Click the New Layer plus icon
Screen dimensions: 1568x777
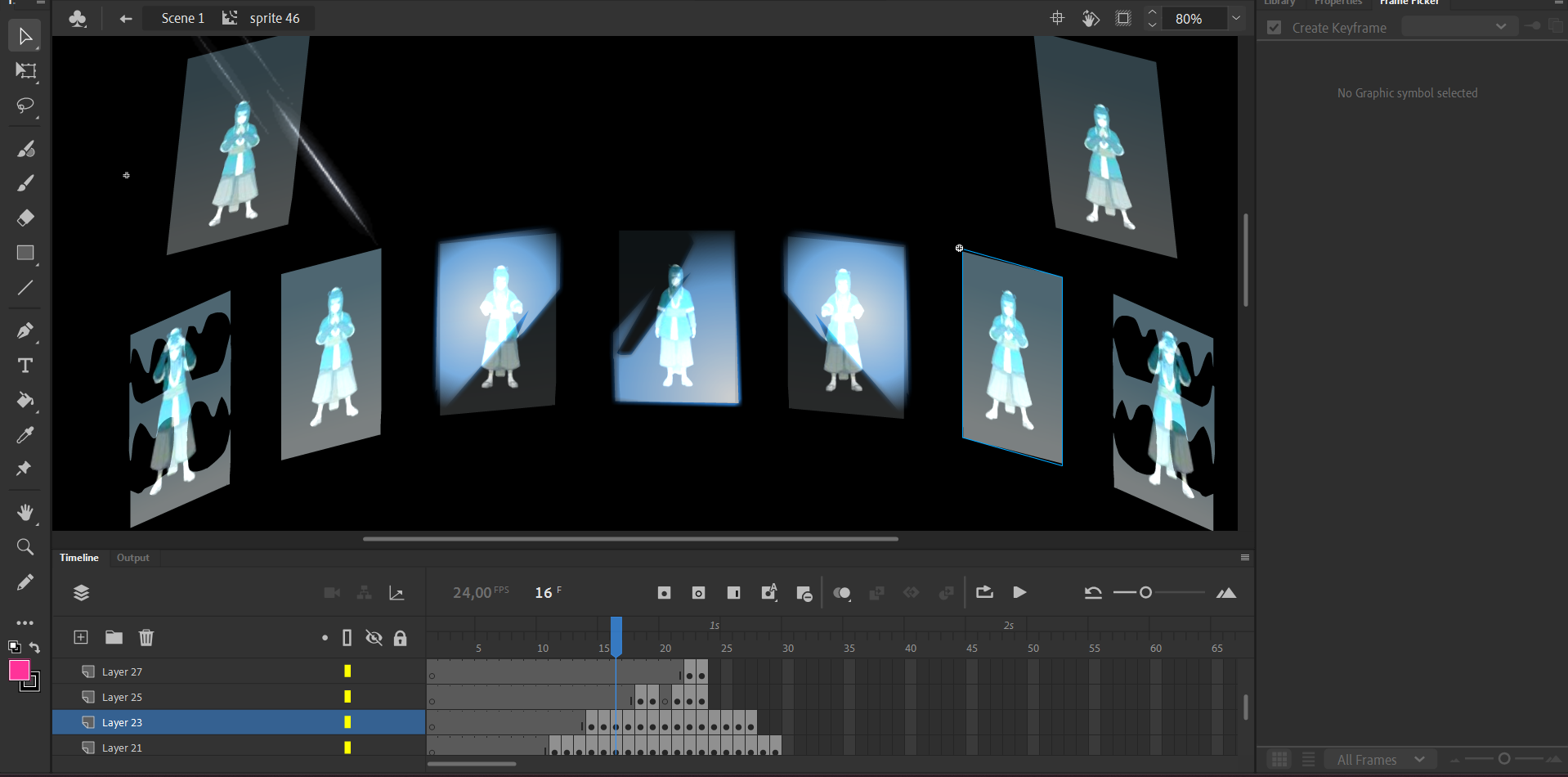(x=81, y=637)
